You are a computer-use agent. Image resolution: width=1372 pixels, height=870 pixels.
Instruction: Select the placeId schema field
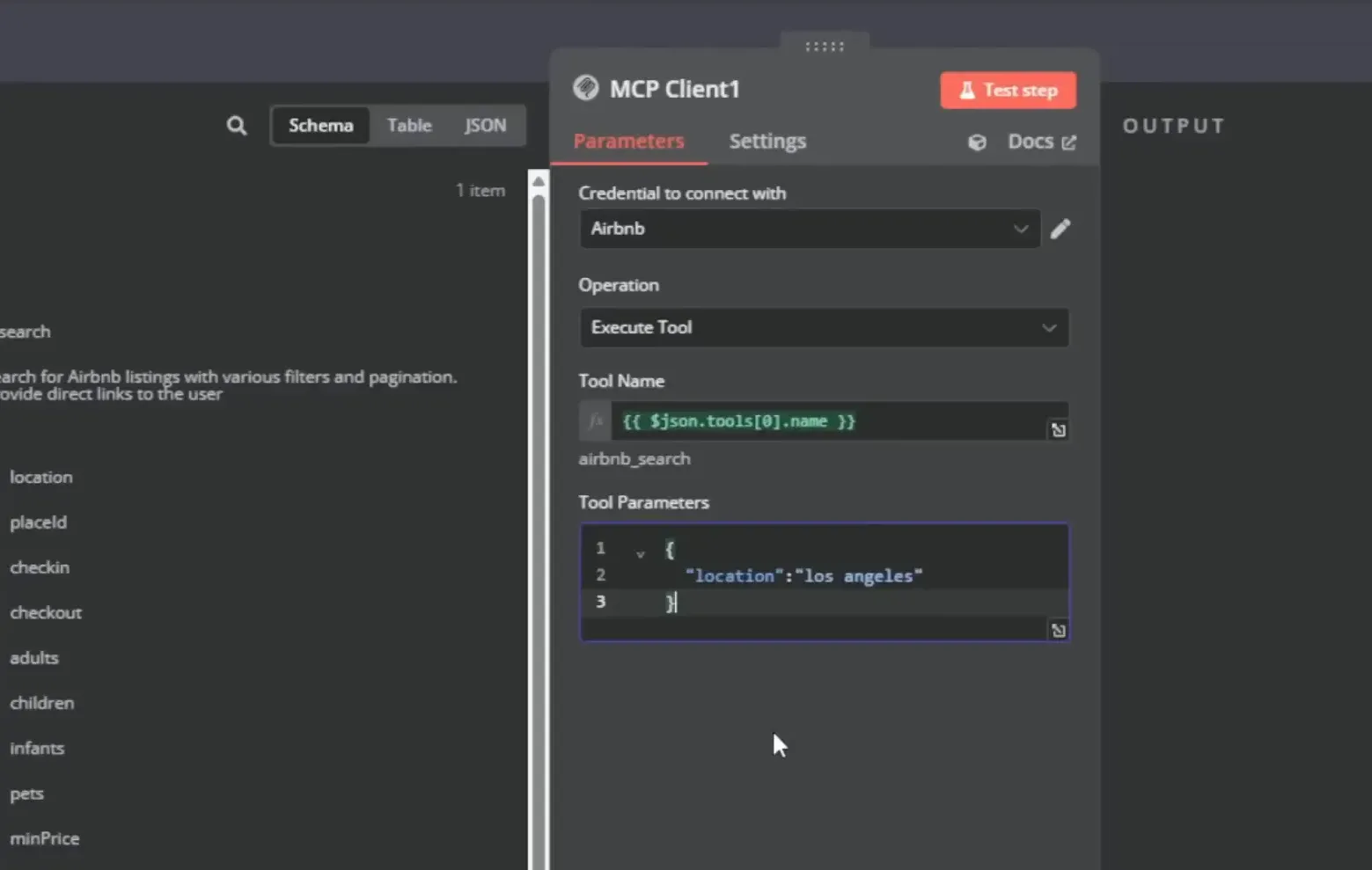point(38,522)
